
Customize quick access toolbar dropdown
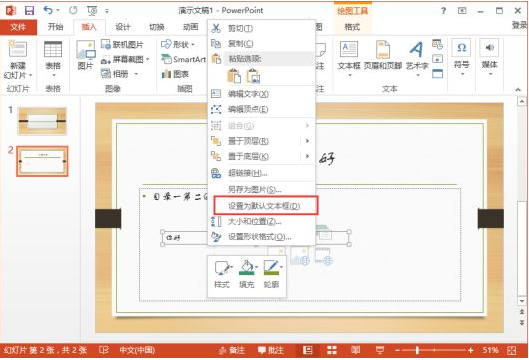pos(107,11)
